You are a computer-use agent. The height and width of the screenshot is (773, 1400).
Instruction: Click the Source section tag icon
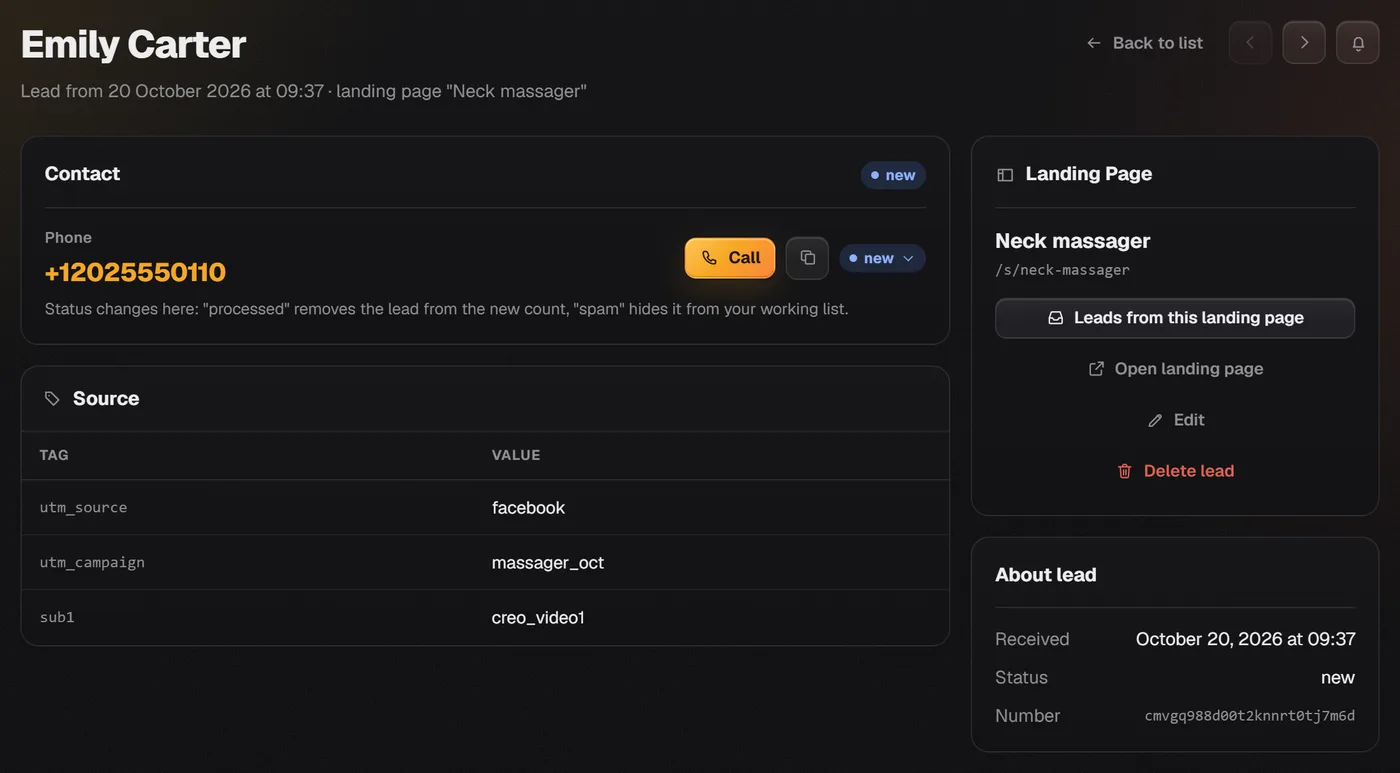52,398
